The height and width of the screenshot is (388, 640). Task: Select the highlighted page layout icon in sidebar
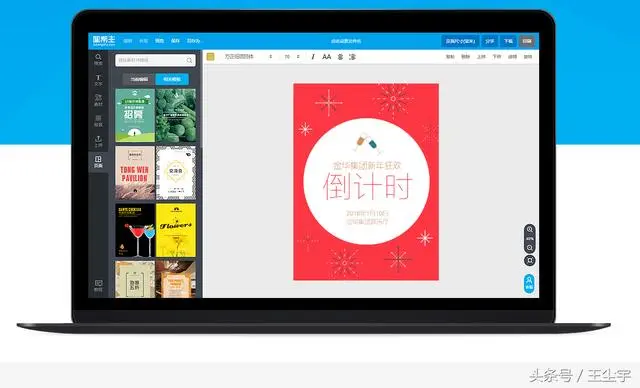pyautogui.click(x=98, y=162)
